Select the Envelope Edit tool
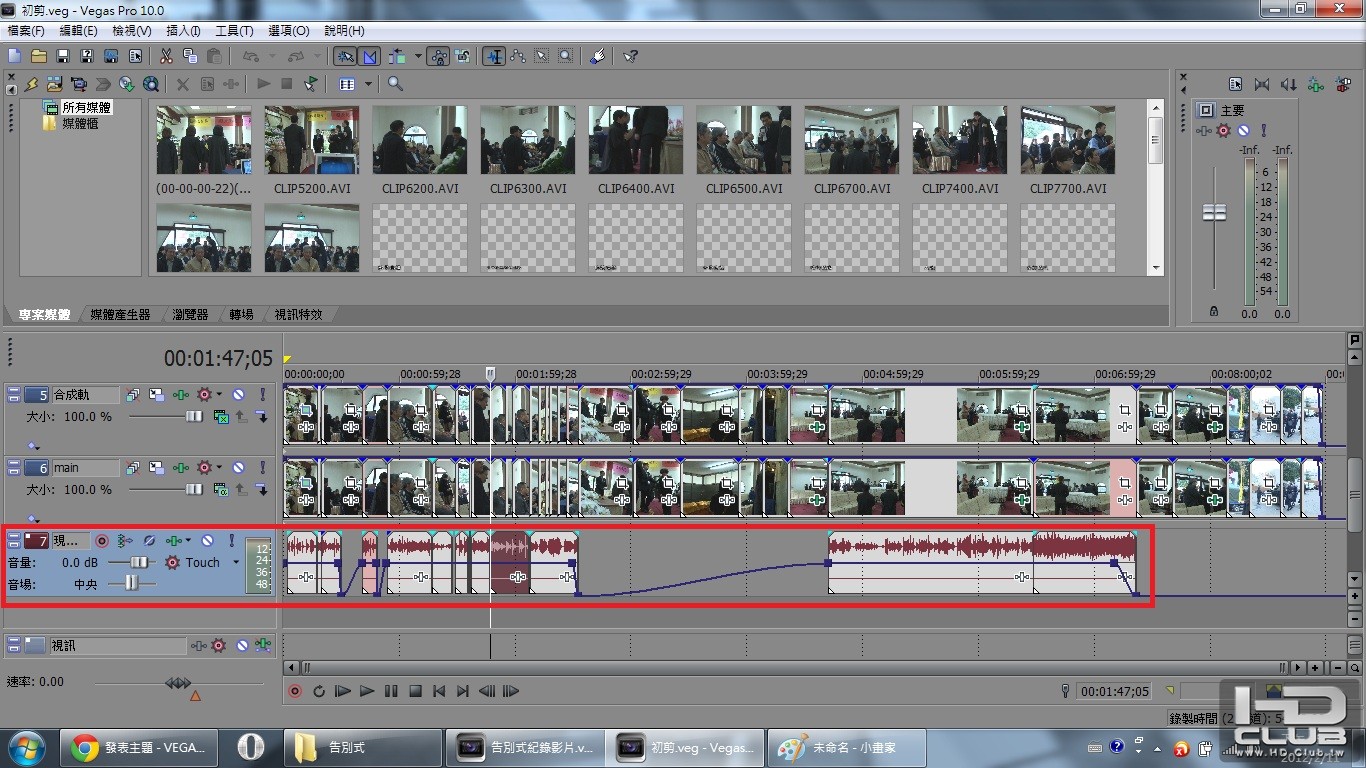 518,56
